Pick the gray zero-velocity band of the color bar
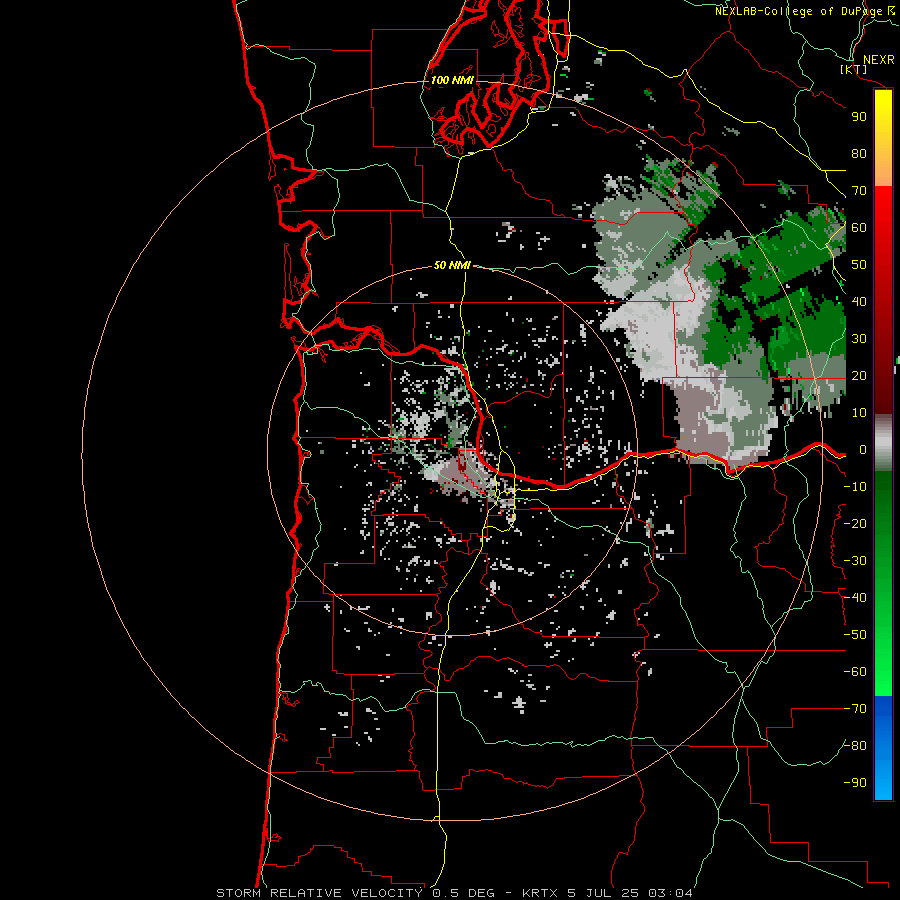Image resolution: width=900 pixels, height=900 pixels. (x=883, y=443)
